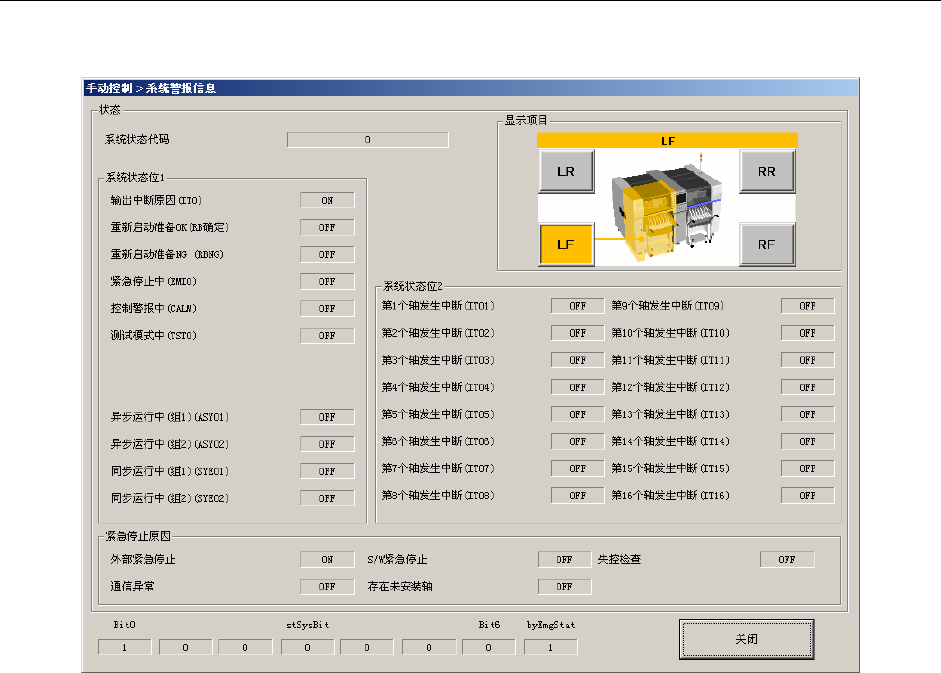Click the byEmgStat value field
Viewport: 941px width, 673px height.
(550, 648)
